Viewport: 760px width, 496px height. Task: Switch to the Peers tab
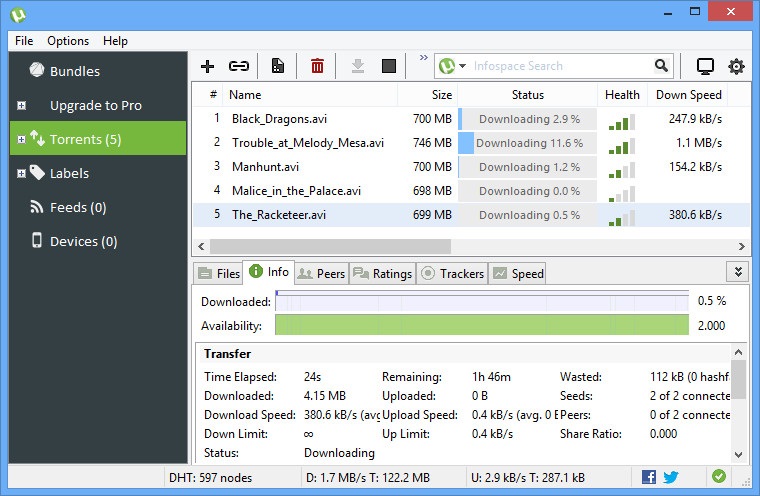(x=321, y=273)
